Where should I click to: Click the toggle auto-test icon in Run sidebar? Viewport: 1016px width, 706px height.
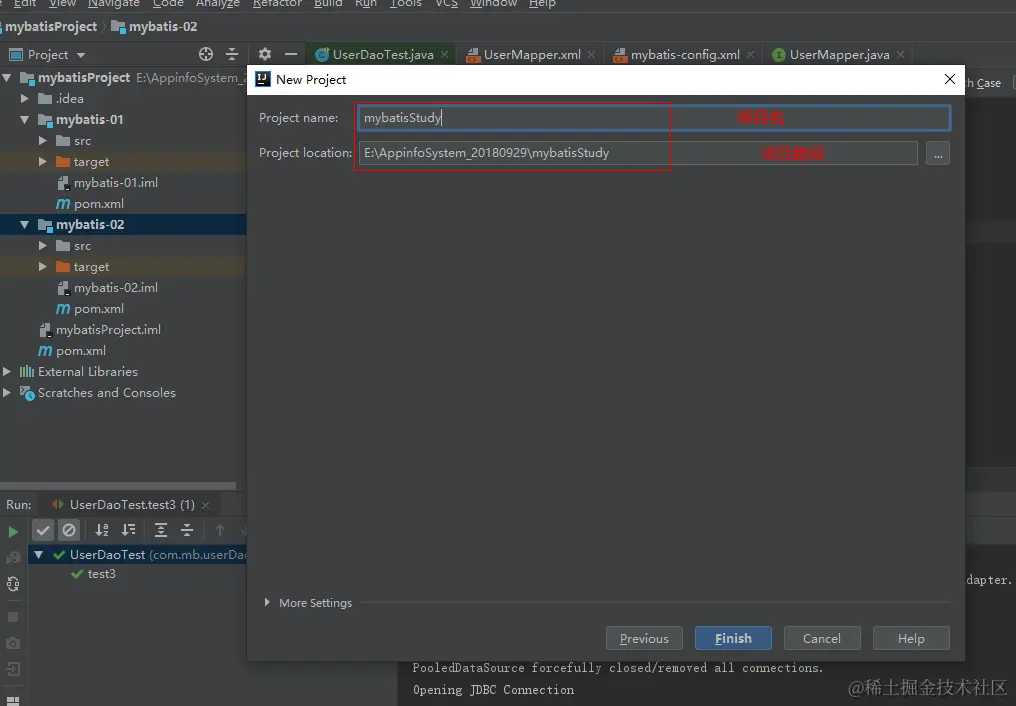[13, 584]
